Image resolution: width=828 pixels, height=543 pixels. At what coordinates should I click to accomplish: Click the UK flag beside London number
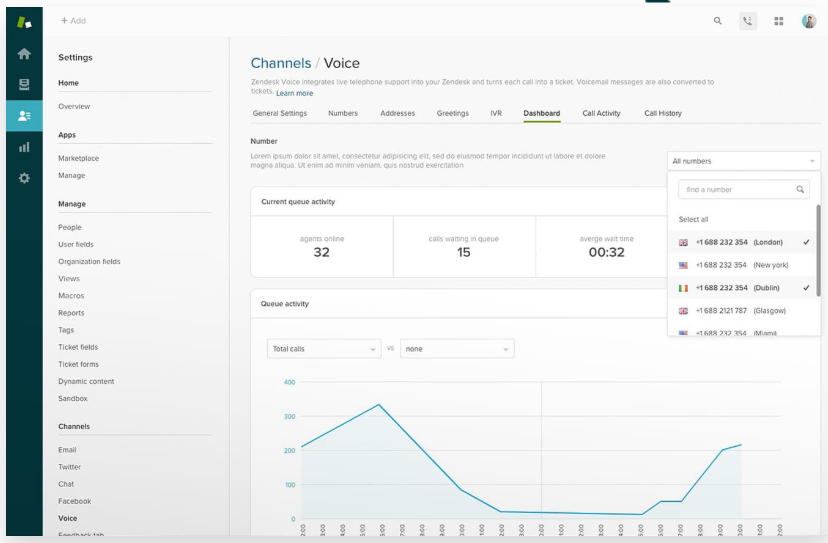tap(683, 242)
